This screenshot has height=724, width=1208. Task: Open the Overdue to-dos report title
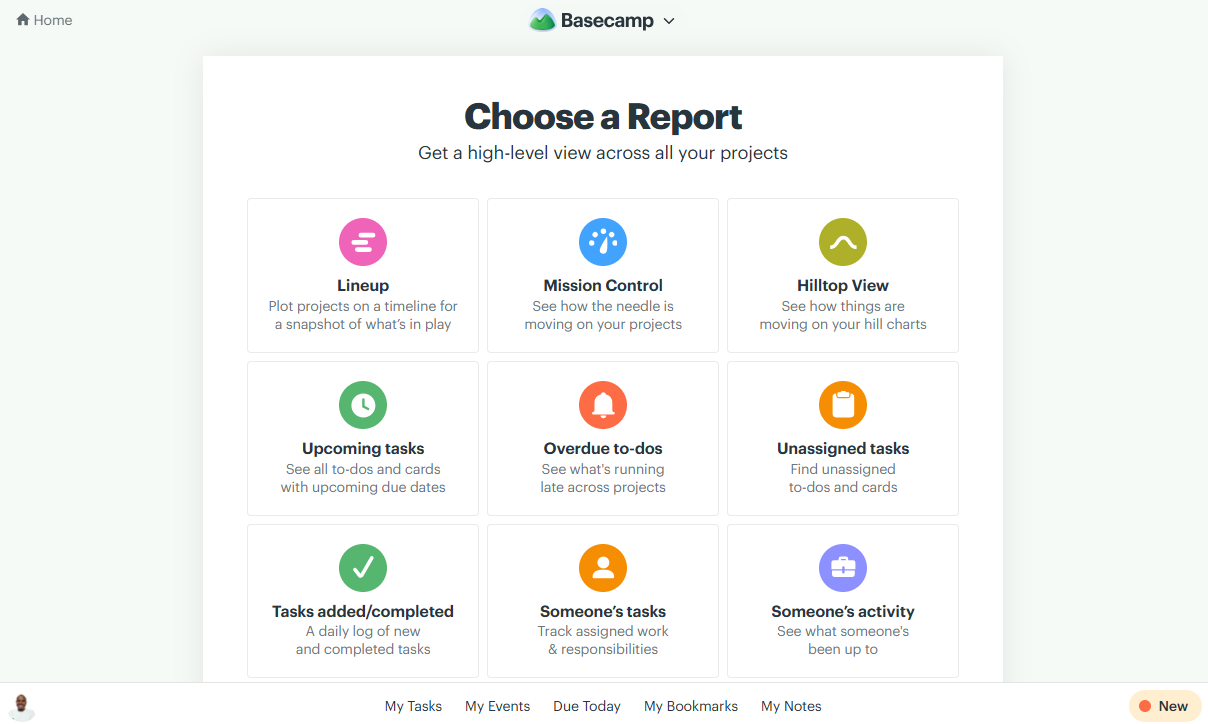(x=603, y=449)
